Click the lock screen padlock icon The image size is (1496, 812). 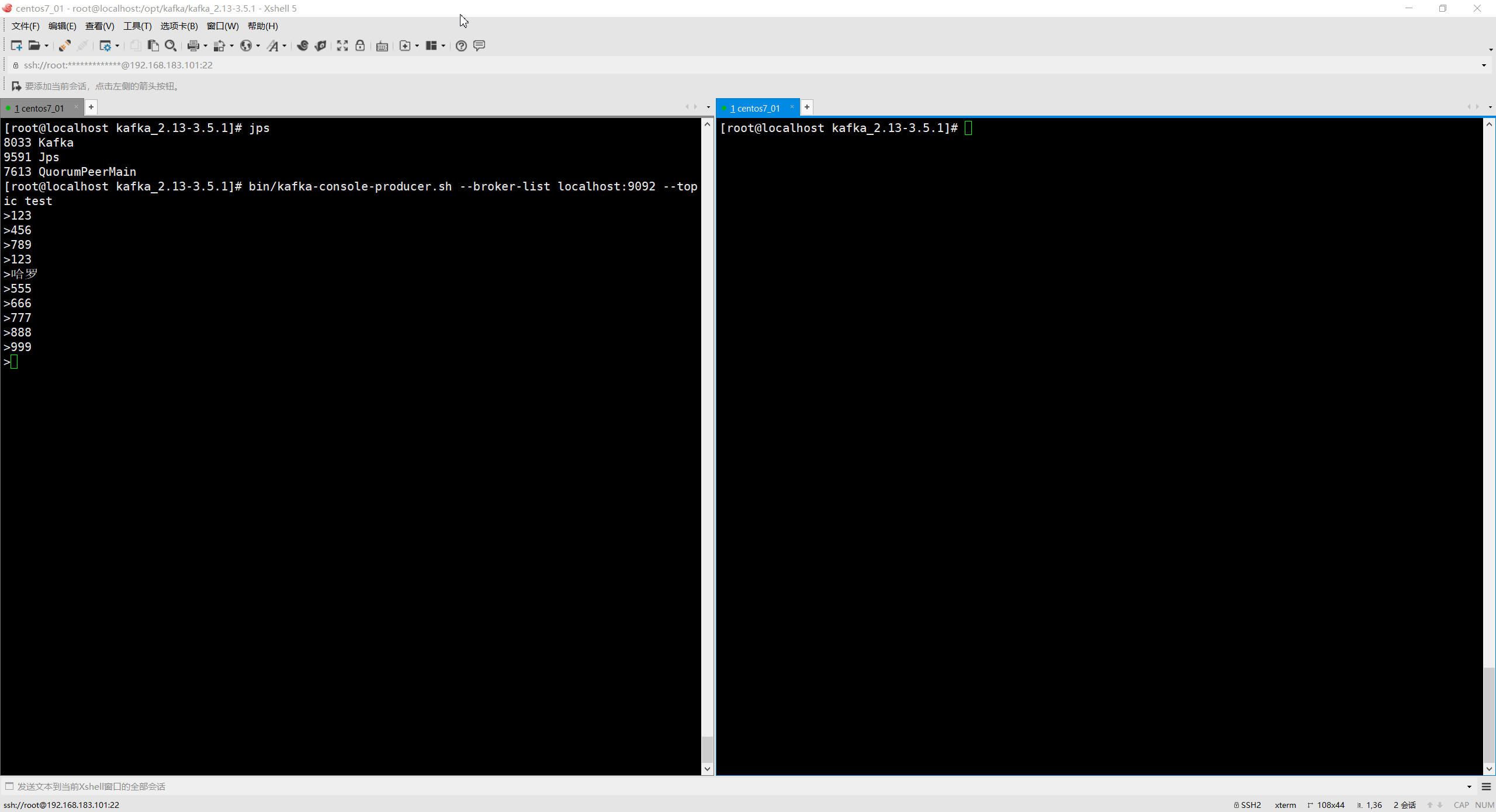(360, 46)
